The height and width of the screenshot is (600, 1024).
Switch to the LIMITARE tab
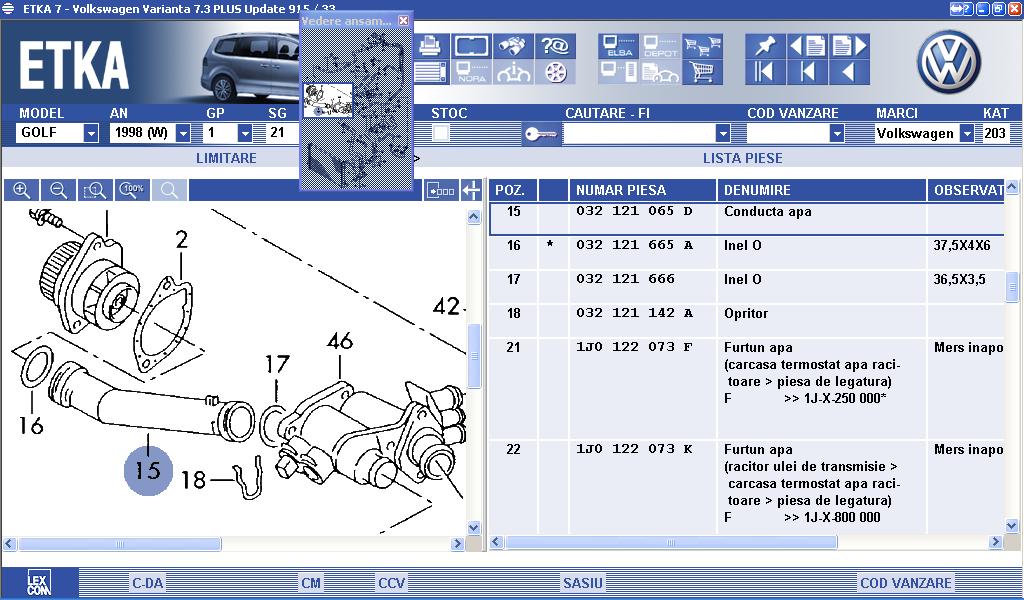pos(226,158)
